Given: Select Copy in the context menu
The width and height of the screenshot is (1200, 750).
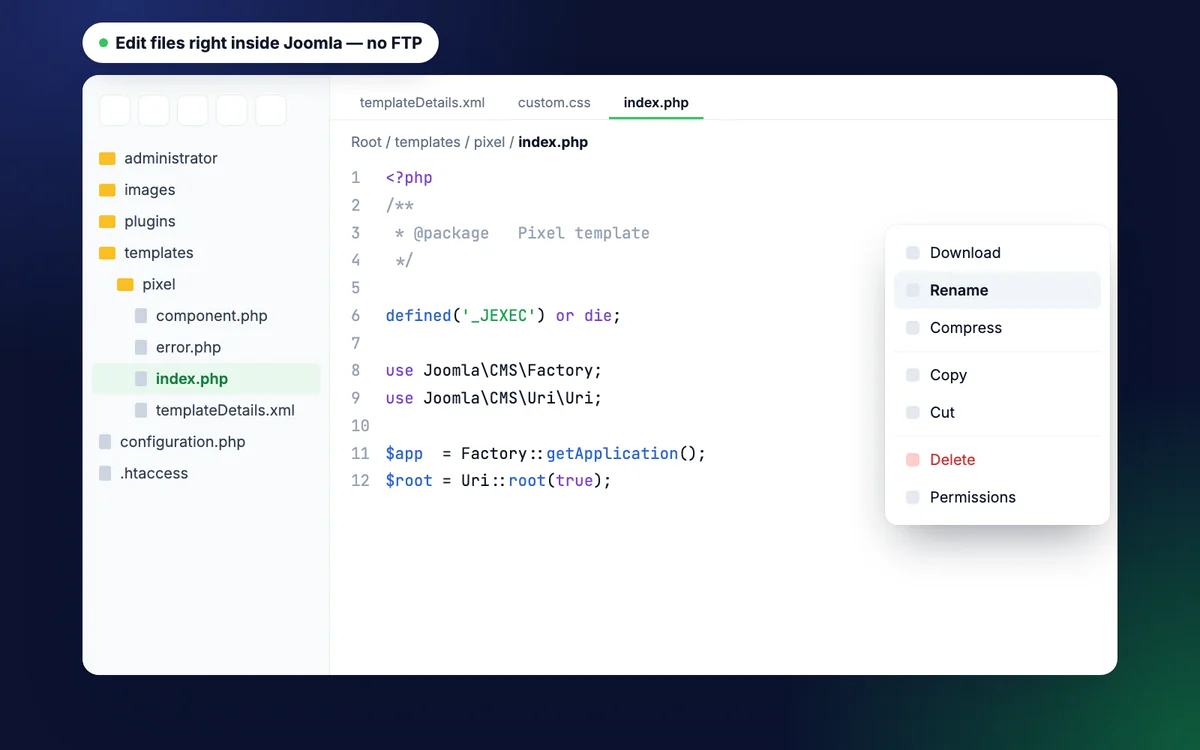Looking at the screenshot, I should click(997, 375).
